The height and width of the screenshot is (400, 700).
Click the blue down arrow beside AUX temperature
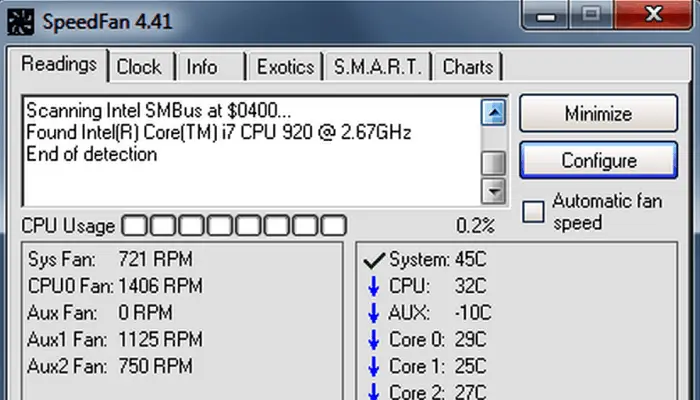click(x=374, y=313)
